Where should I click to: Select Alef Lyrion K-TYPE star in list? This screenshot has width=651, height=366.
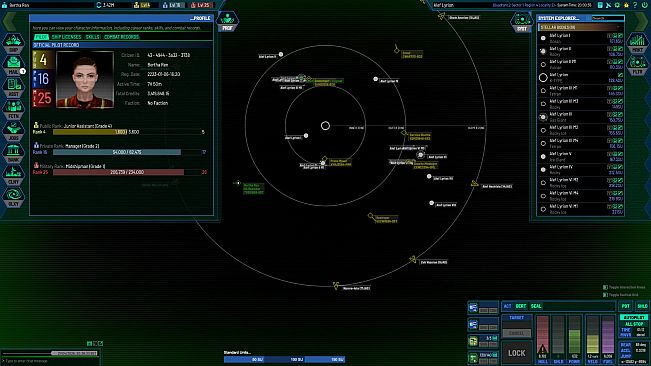tap(581, 78)
